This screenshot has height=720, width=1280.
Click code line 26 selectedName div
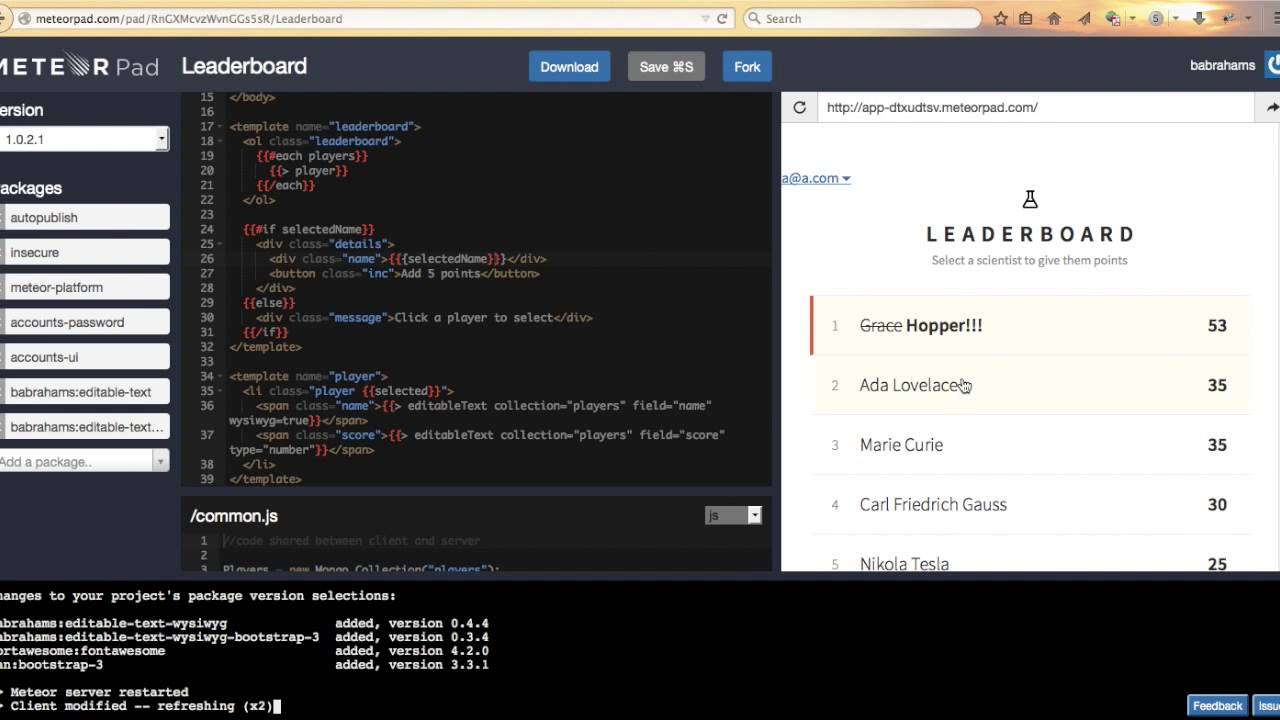[x=408, y=258]
